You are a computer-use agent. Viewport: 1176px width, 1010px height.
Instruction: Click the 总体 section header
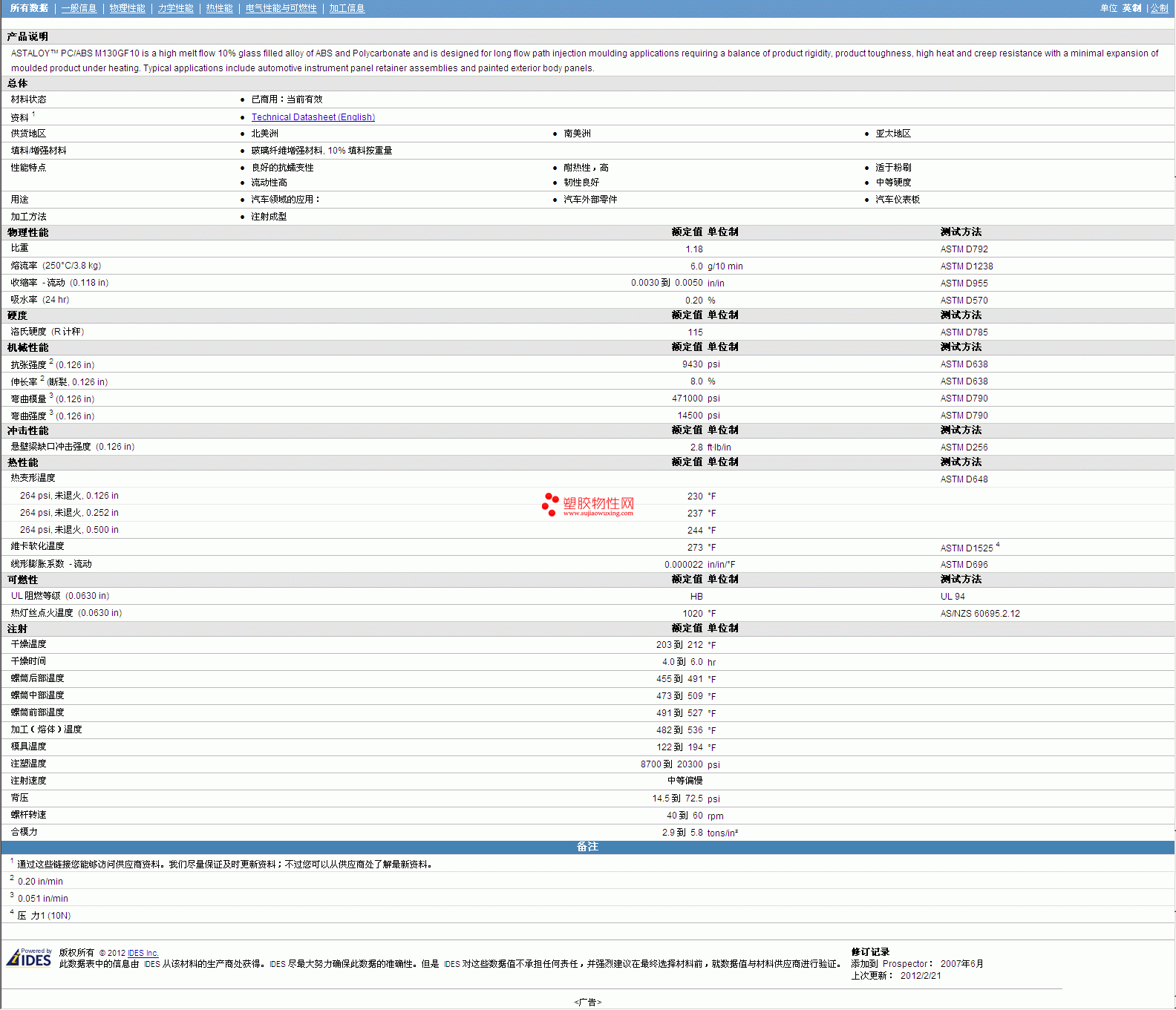point(18,83)
